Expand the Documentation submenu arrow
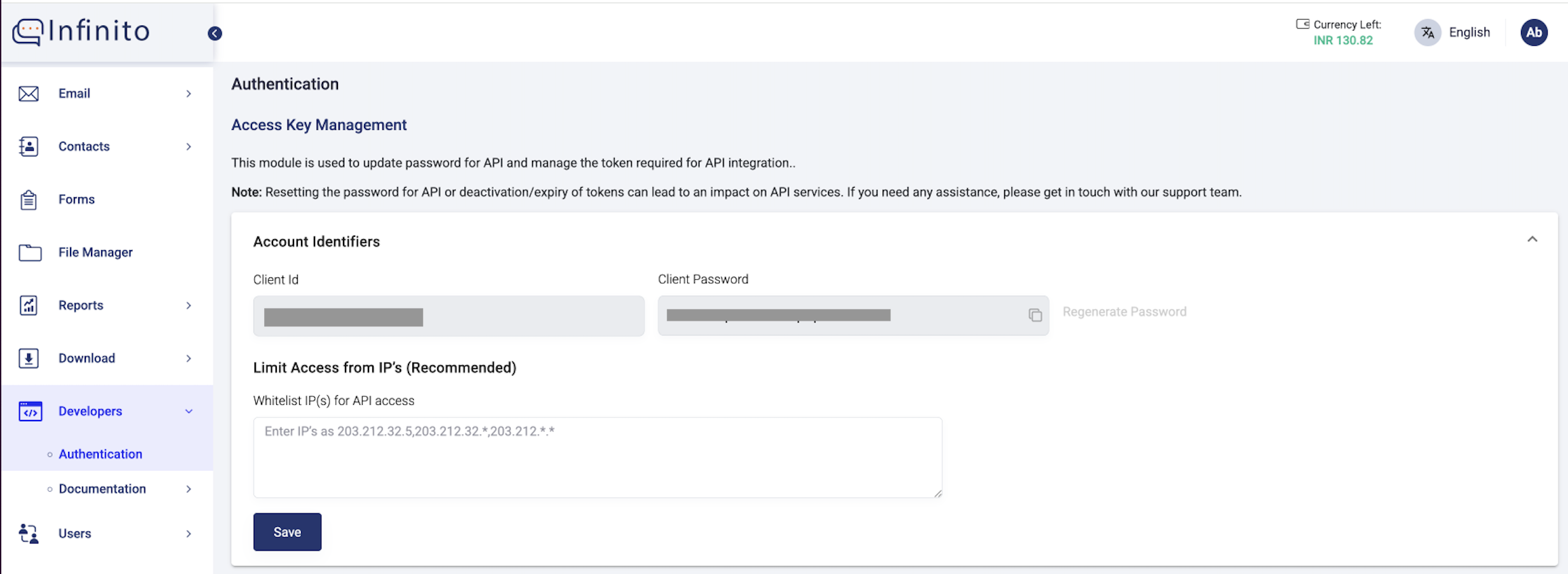This screenshot has width=1568, height=574. (189, 489)
